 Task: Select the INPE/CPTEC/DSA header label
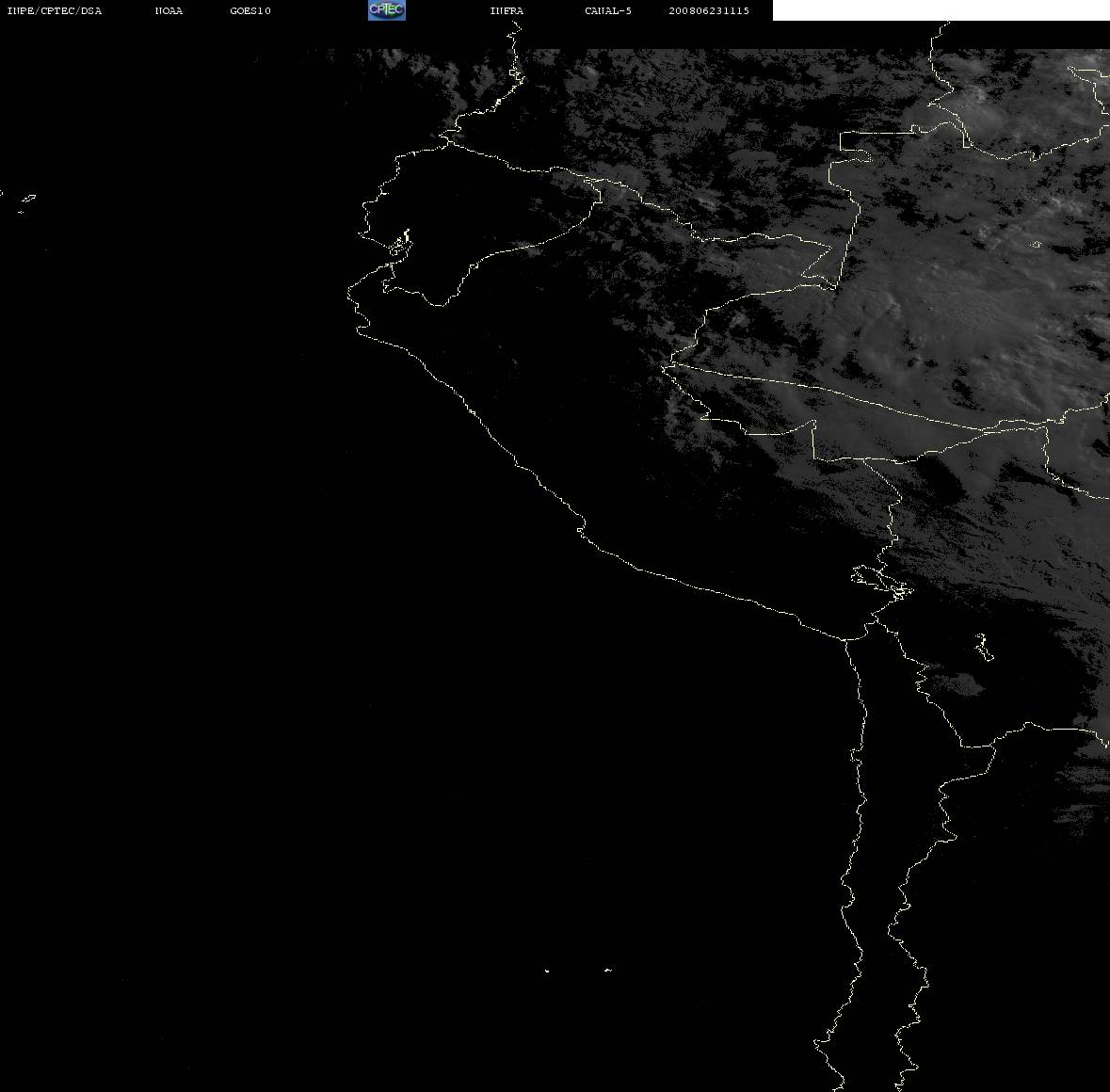[54, 10]
